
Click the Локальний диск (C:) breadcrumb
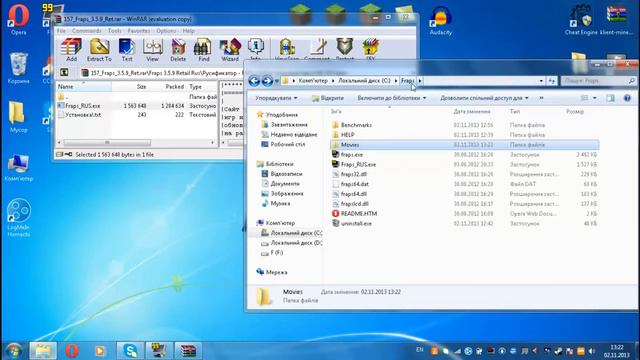tap(364, 81)
